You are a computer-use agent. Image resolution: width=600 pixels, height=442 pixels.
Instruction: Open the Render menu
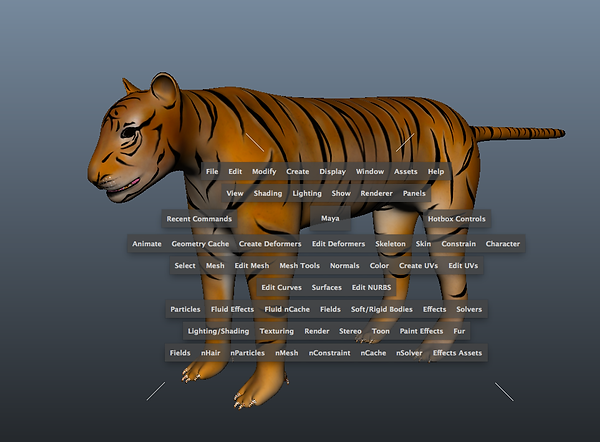(x=317, y=331)
